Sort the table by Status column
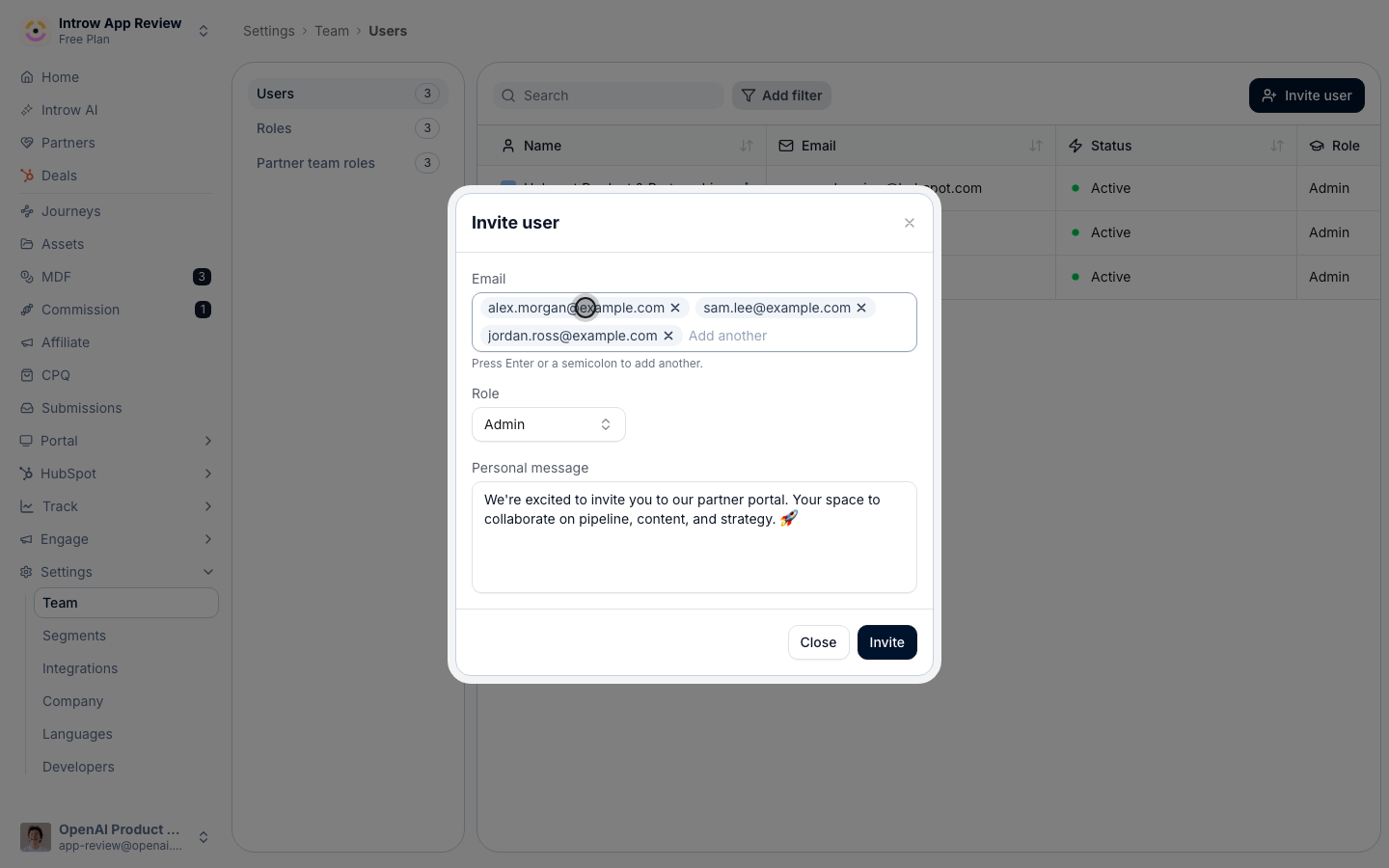 pos(1277,146)
